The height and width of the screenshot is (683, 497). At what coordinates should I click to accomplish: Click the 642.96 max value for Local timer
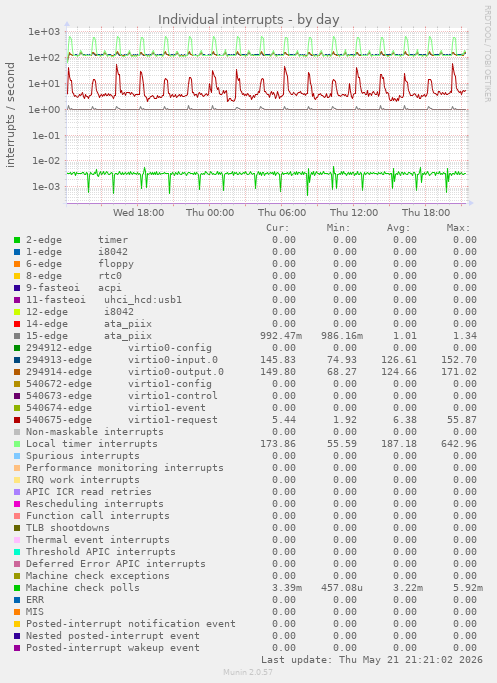[x=462, y=444]
